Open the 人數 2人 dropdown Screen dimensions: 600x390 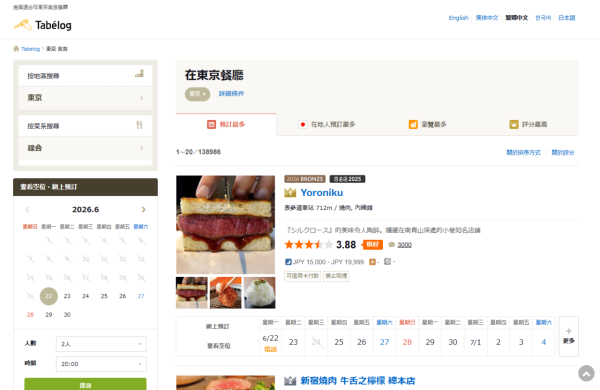tap(101, 344)
